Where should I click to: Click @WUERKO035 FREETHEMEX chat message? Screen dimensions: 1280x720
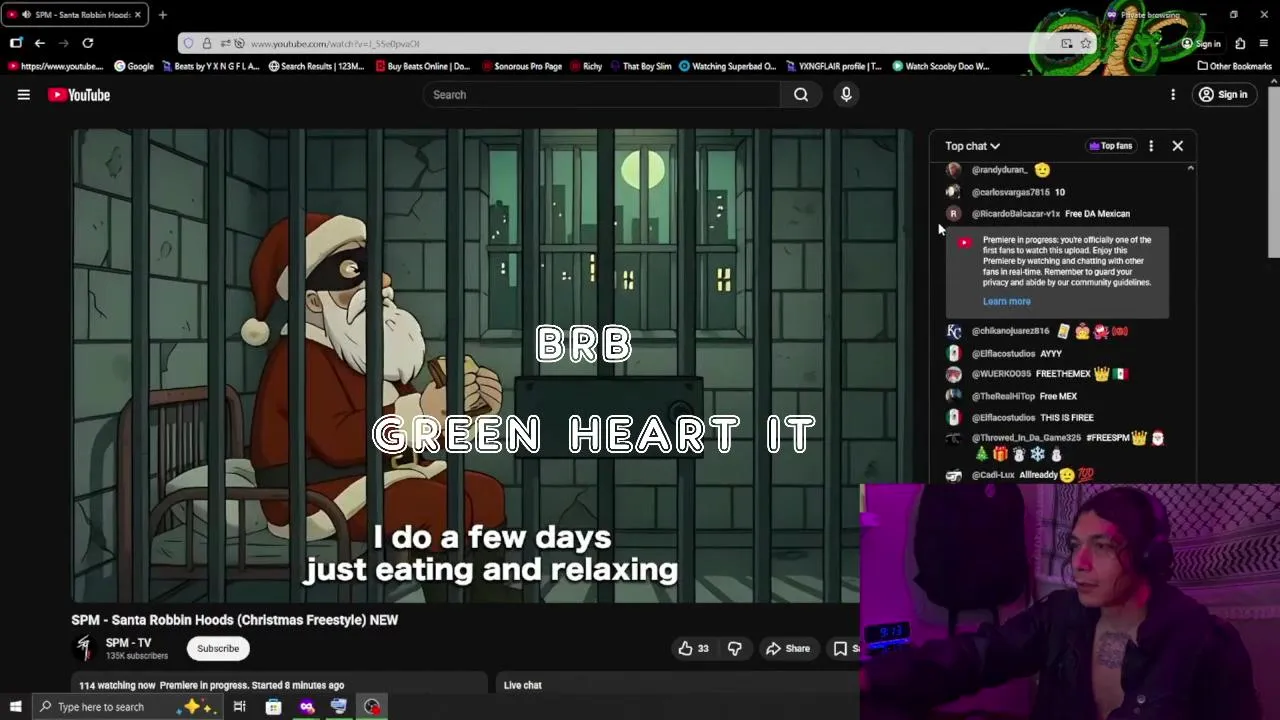(1038, 374)
